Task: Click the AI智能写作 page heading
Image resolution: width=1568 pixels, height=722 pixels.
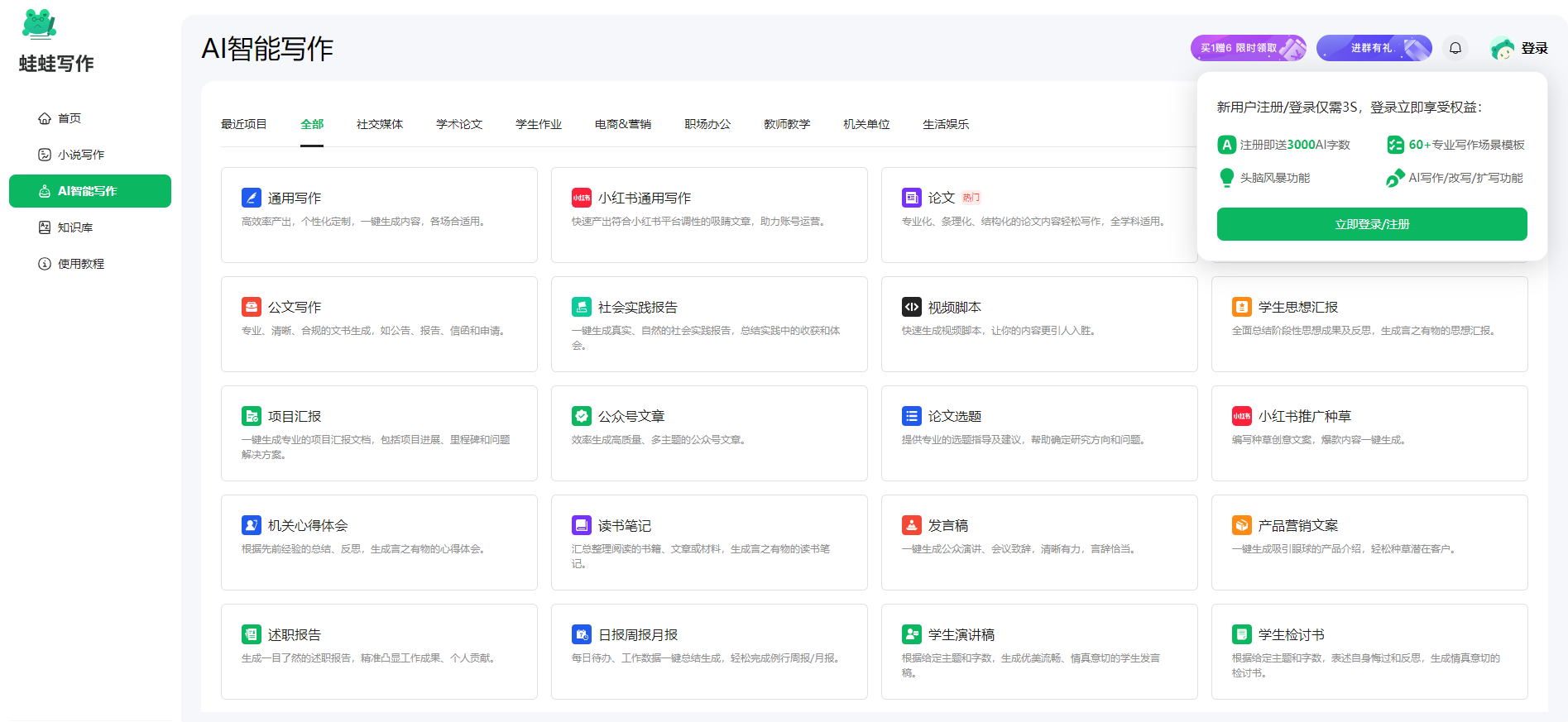Action: tap(267, 49)
